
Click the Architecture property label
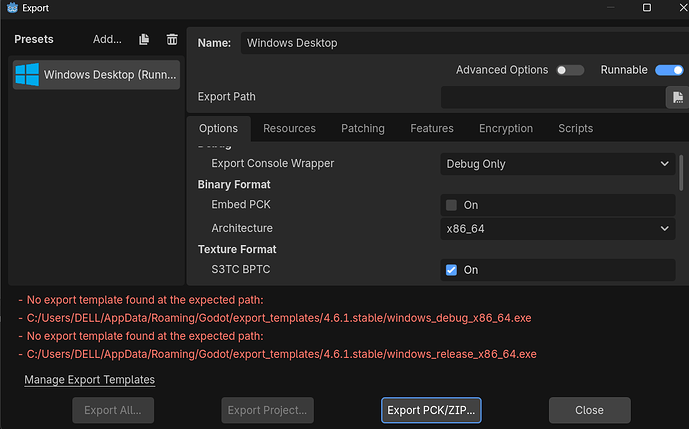(x=242, y=229)
